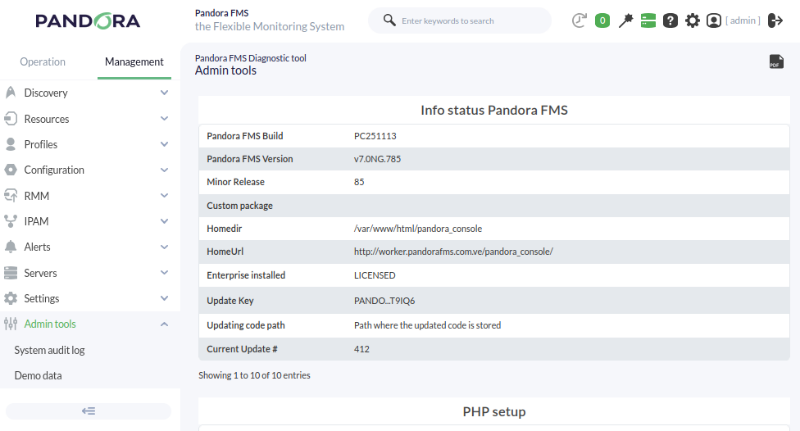Collapse the sidebar menu button
This screenshot has width=800, height=431.
[x=88, y=411]
